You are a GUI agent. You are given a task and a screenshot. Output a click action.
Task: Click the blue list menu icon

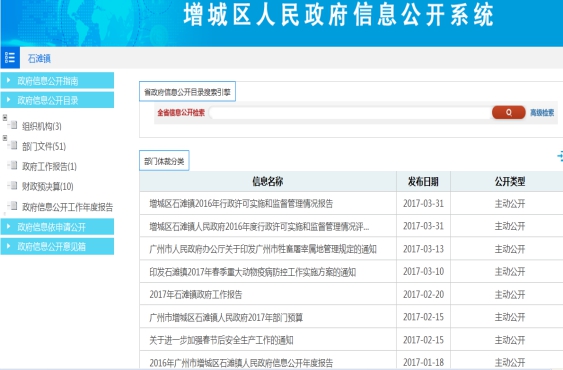tap(10, 57)
